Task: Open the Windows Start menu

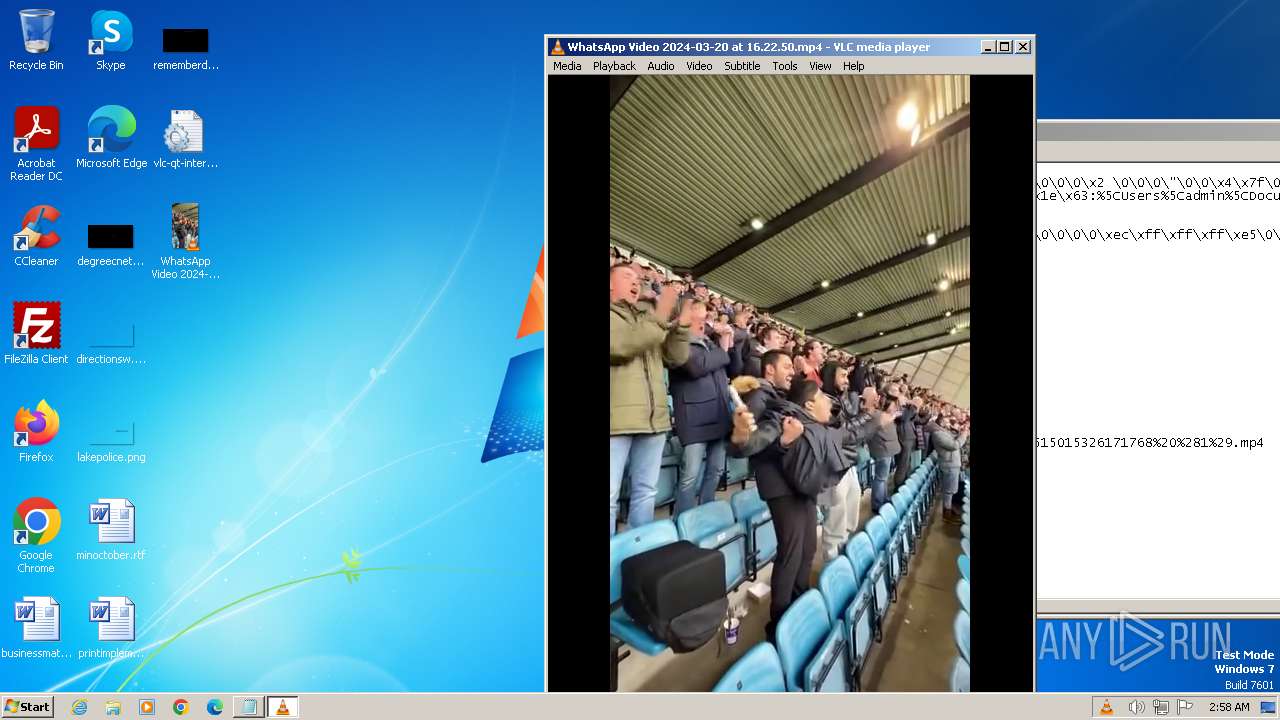Action: coord(27,707)
